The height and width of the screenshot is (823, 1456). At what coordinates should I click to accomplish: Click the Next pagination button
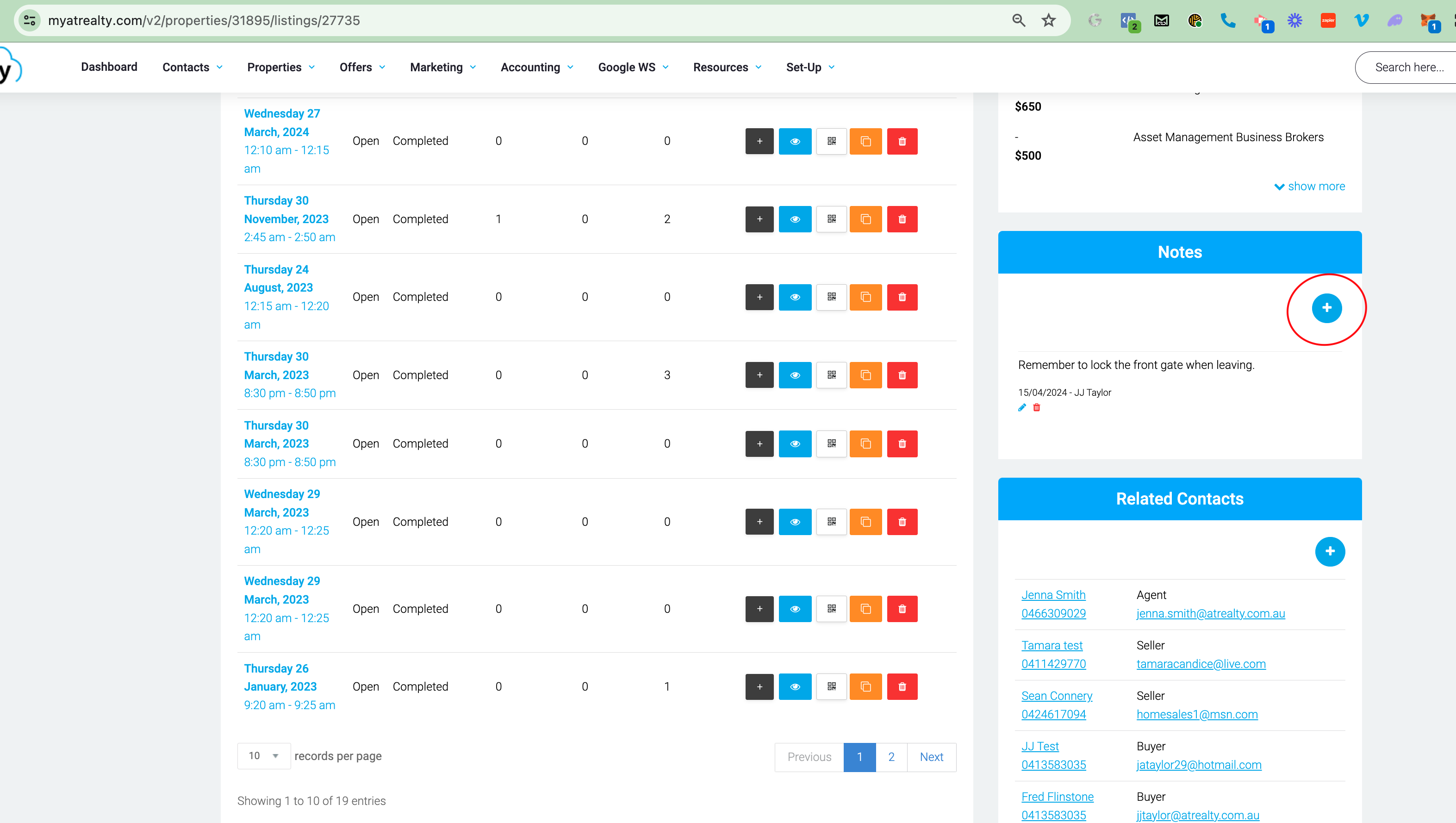[x=932, y=757]
